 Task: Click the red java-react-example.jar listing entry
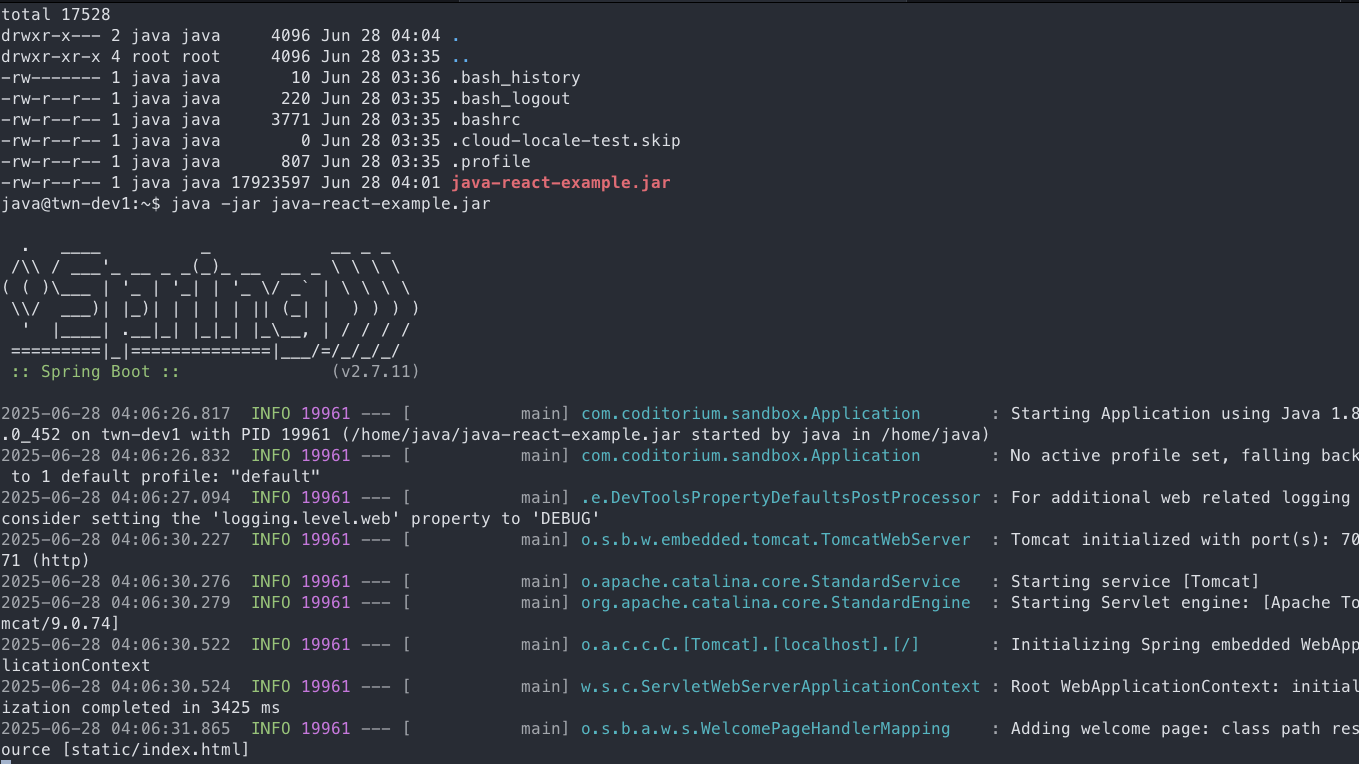pyautogui.click(x=561, y=182)
